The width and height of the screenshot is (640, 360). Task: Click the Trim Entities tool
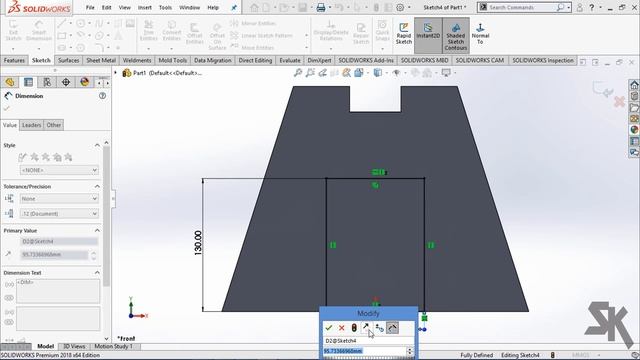tap(149, 31)
